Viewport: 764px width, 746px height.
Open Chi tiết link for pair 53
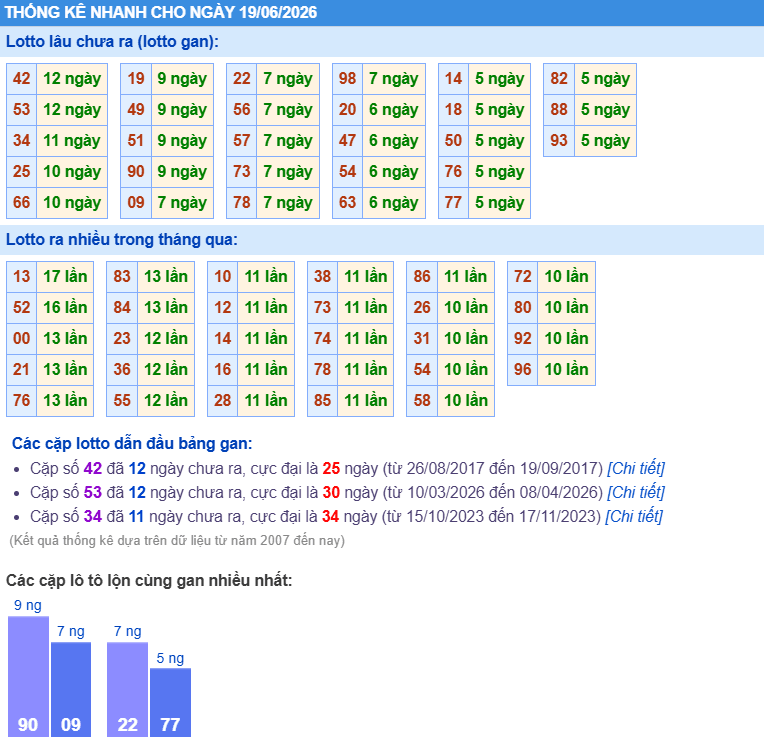[x=635, y=492]
